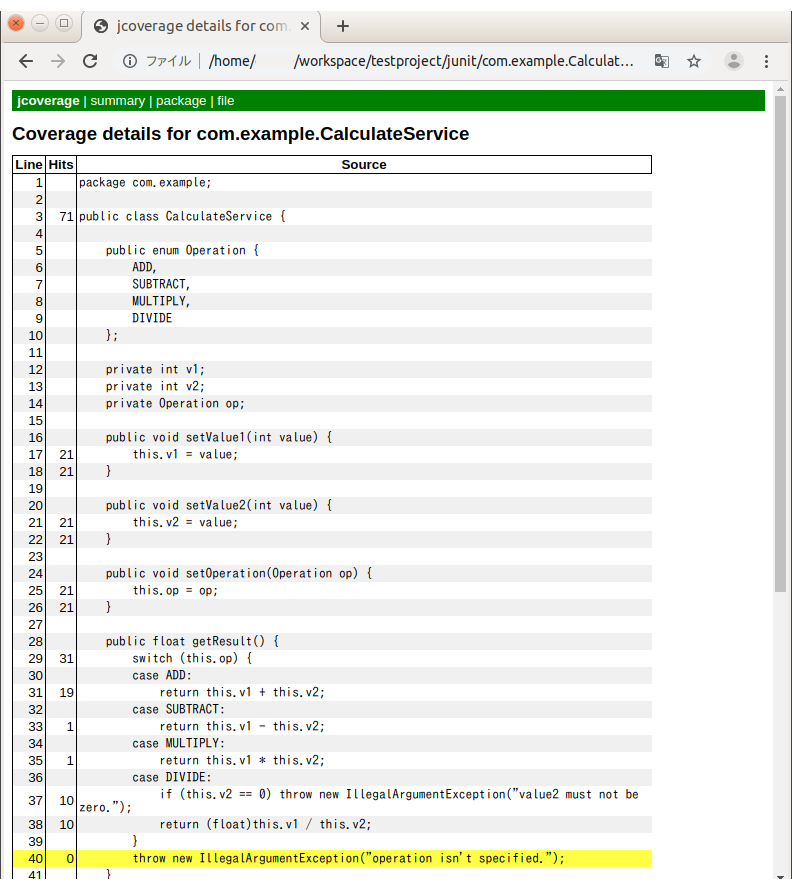The image size is (792, 890).
Task: Click scrollbar up arrow
Action: pos(780,90)
